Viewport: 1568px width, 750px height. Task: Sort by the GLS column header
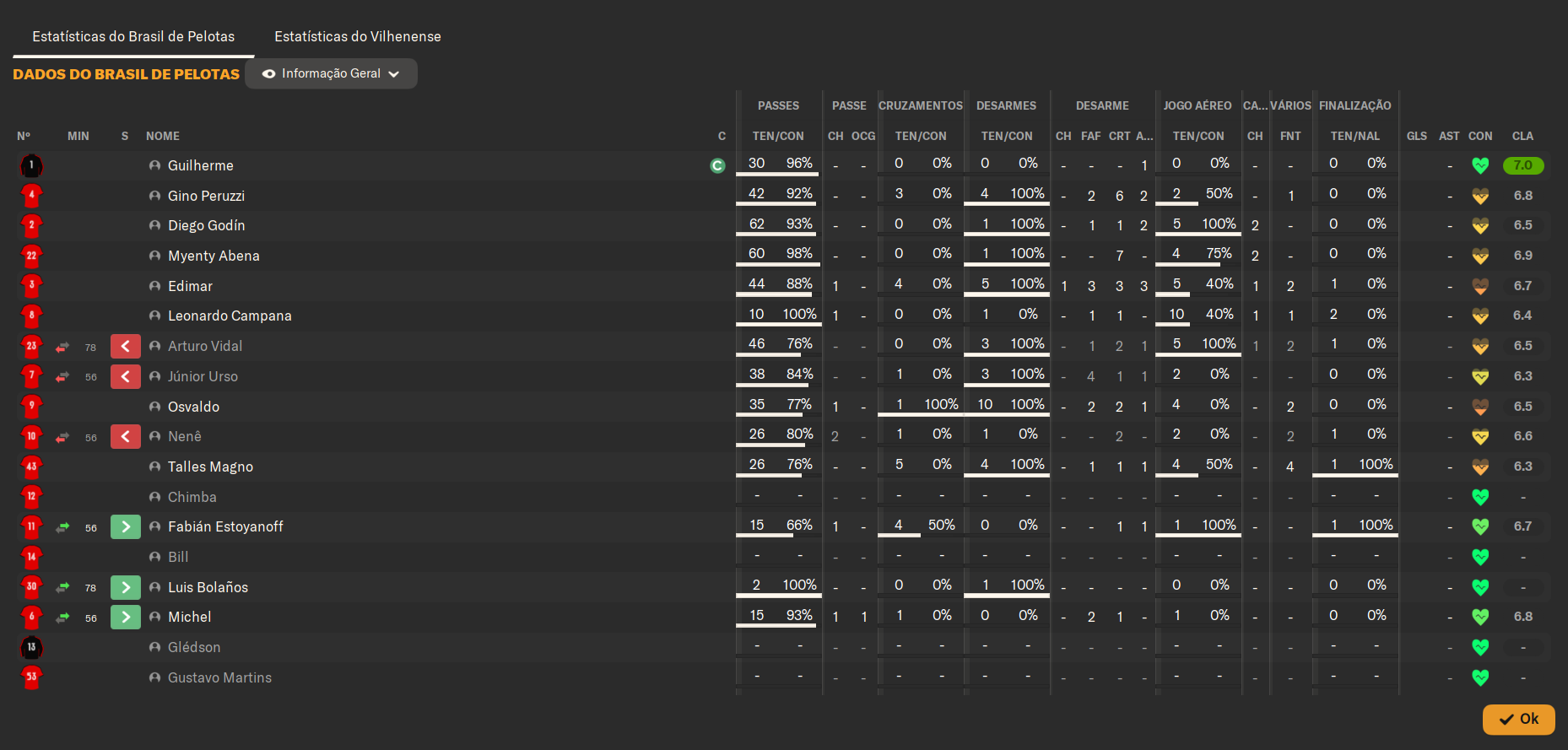[1417, 136]
